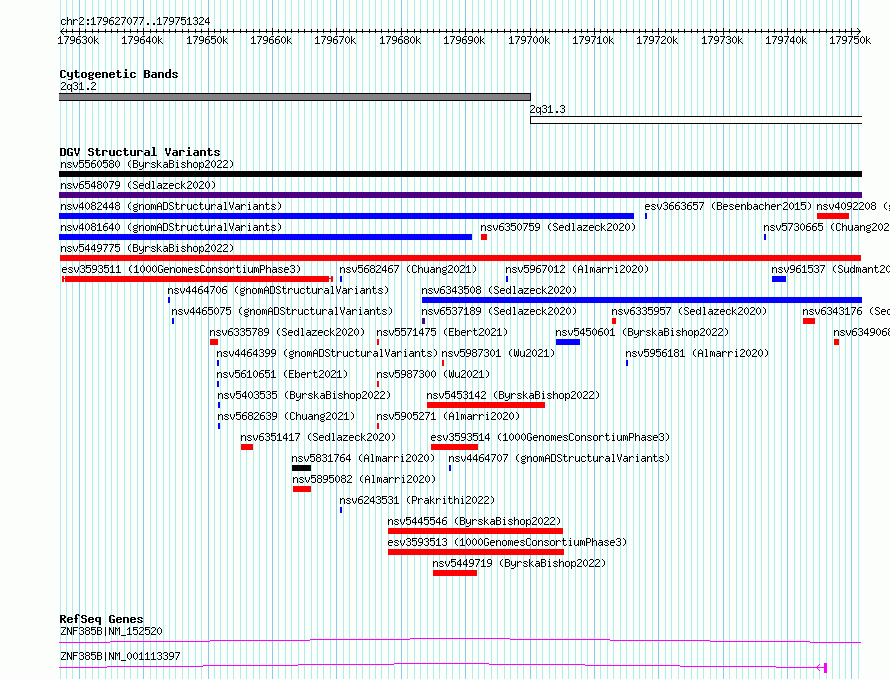The width and height of the screenshot is (890, 679).
Task: Select nsv4464399 gnomAD variant label
Action: [x=327, y=353]
